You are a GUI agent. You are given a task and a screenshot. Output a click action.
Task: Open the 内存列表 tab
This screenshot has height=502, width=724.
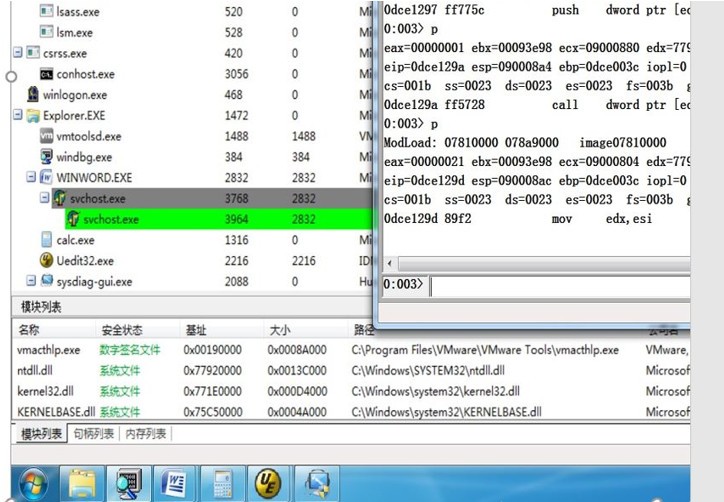[x=145, y=434]
